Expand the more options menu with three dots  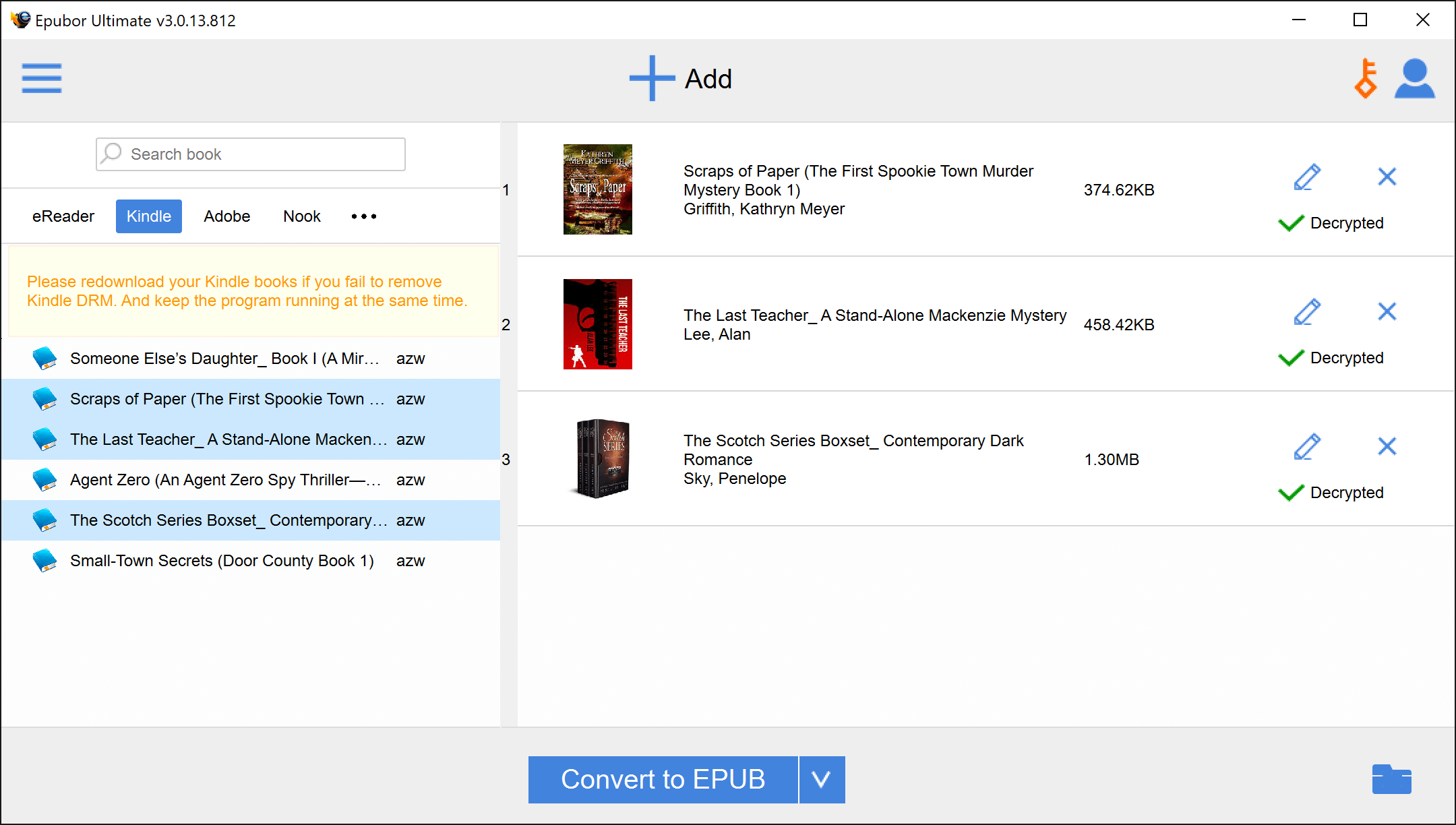364,216
